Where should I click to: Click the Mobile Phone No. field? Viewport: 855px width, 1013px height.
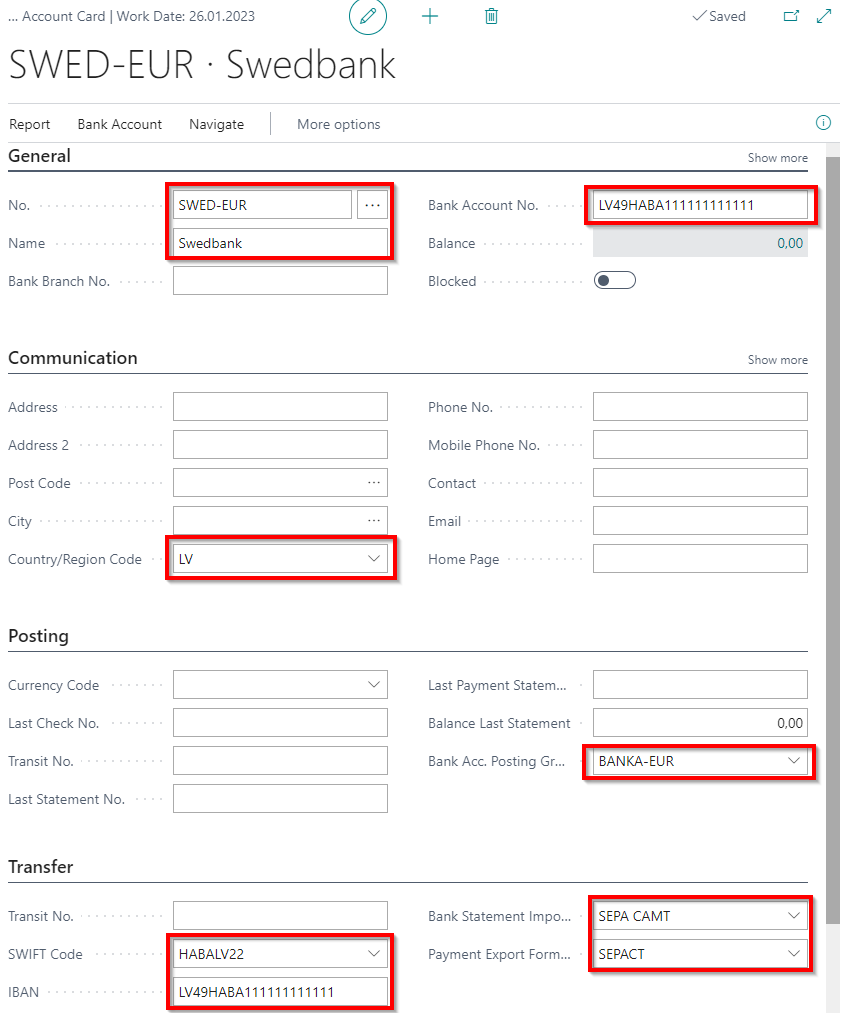701,444
